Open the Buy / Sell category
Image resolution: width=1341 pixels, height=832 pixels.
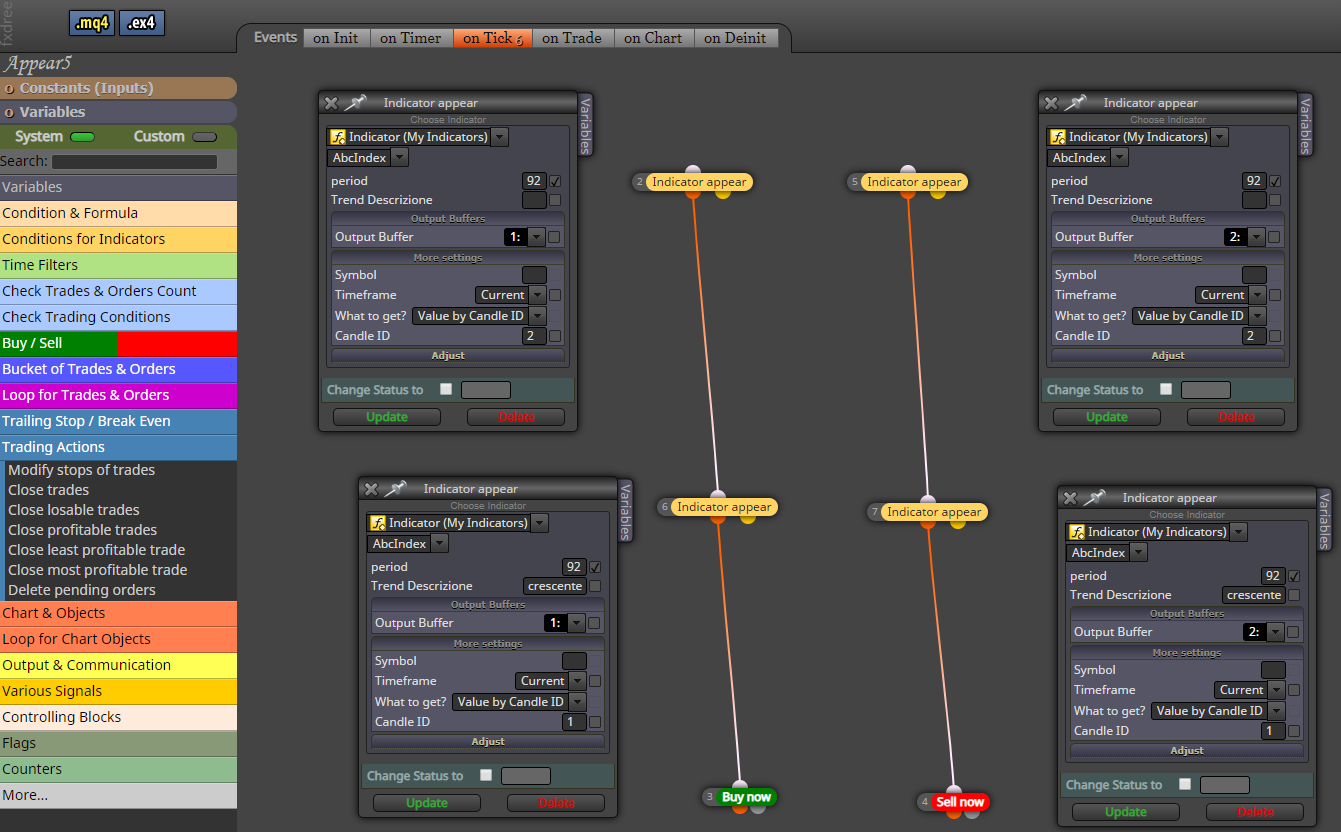coord(118,343)
